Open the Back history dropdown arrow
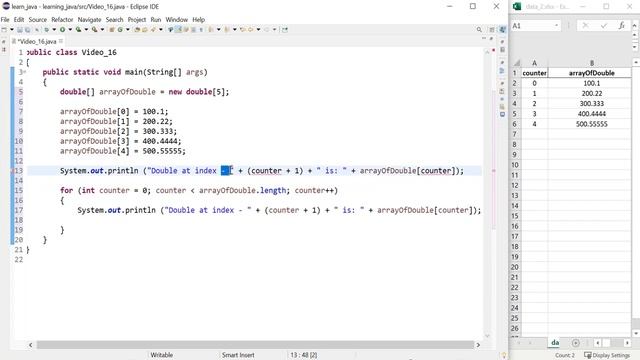The height and width of the screenshot is (360, 640). [258, 30]
